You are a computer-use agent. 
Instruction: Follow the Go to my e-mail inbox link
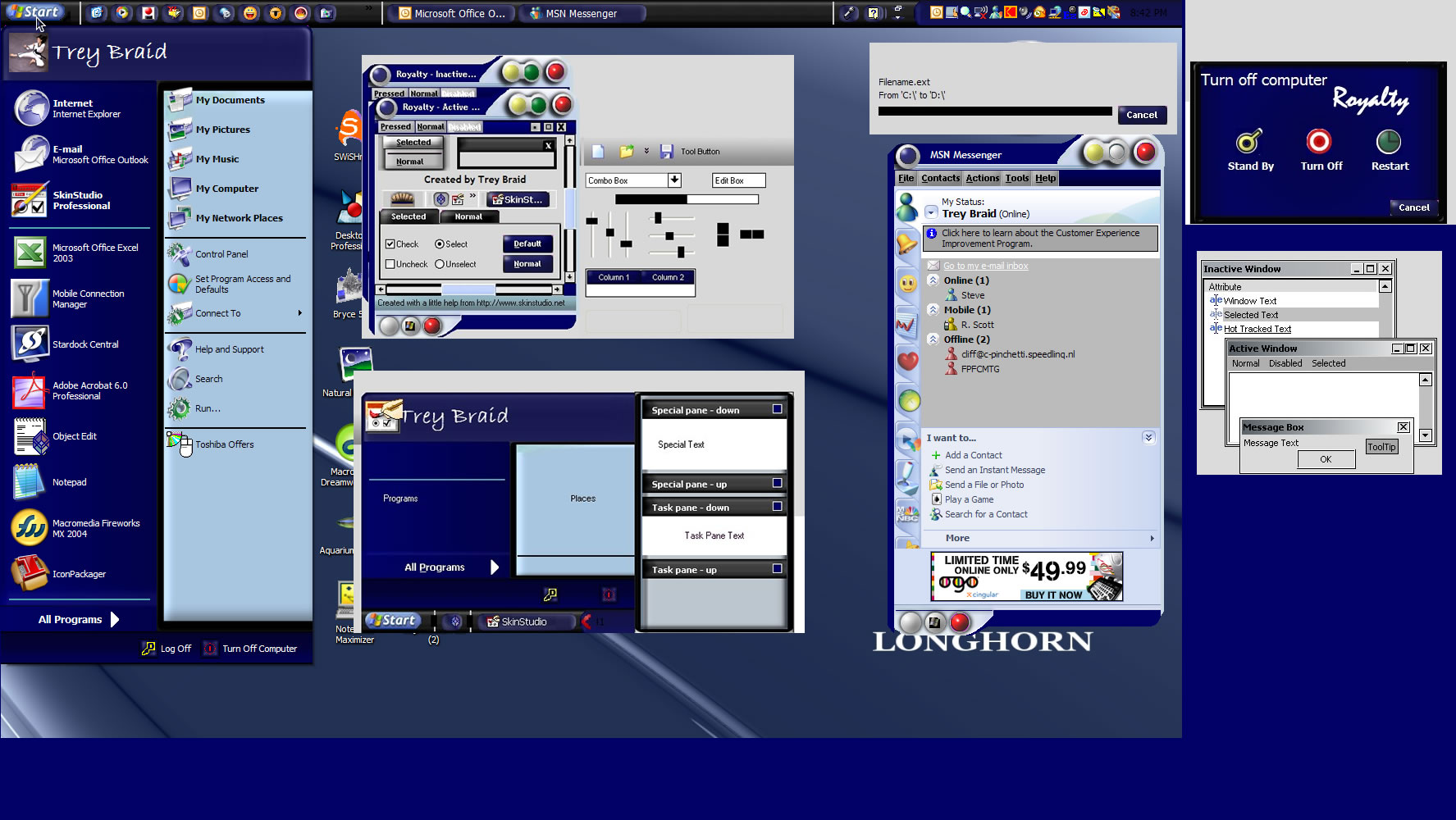(985, 266)
